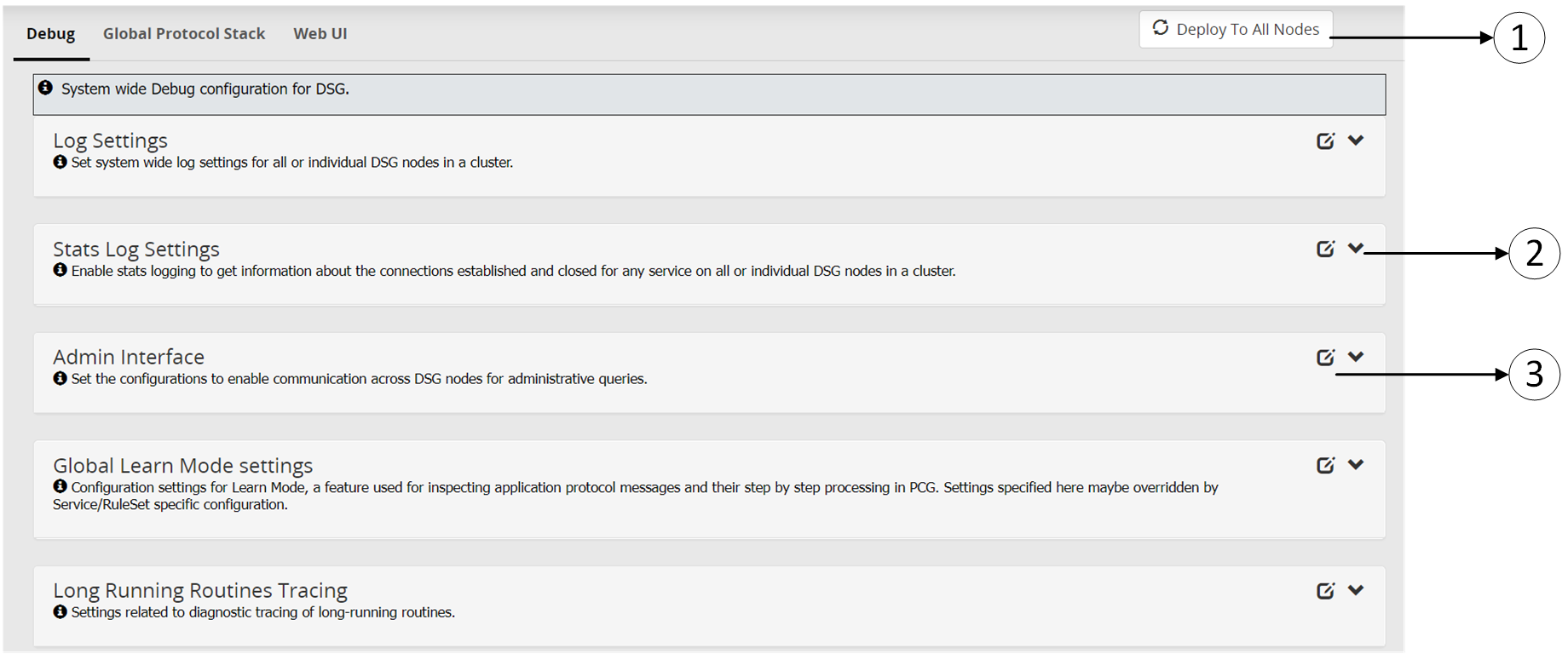Expand Long Running Routines Tracing section
The height and width of the screenshot is (654, 1568).
[1356, 590]
